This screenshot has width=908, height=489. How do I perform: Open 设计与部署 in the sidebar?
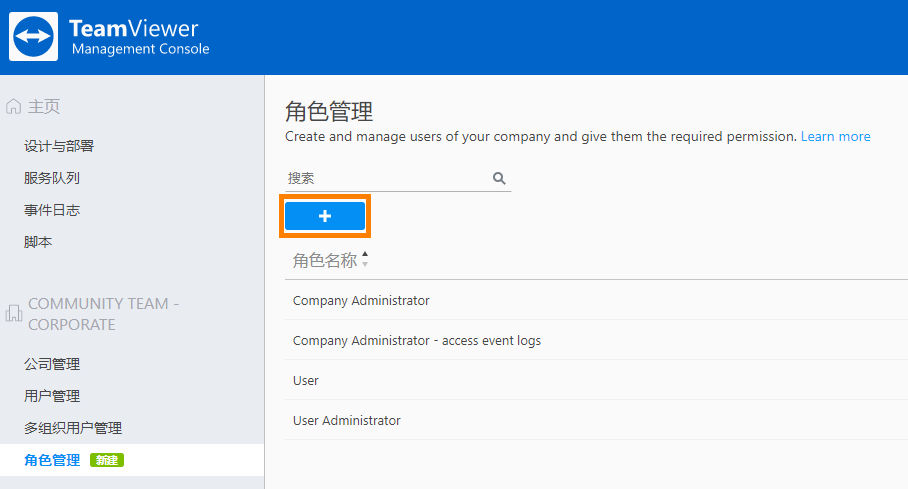tap(59, 146)
